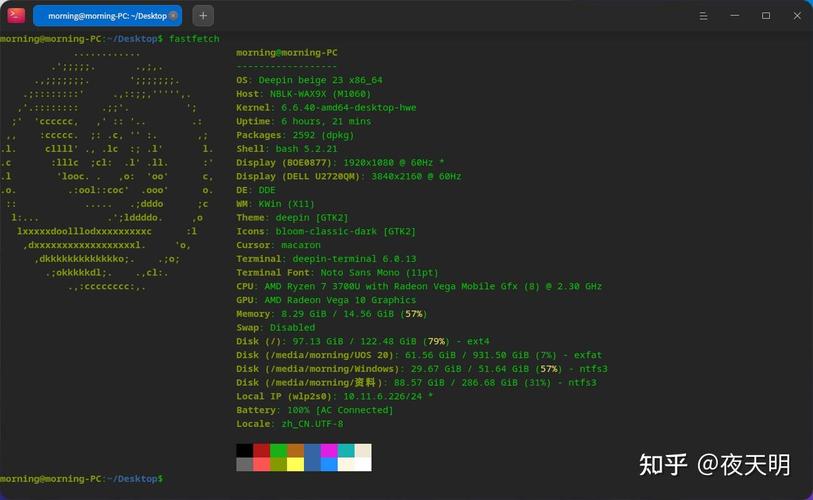Click the magenta color block
This screenshot has height=500, width=813.
[x=329, y=451]
